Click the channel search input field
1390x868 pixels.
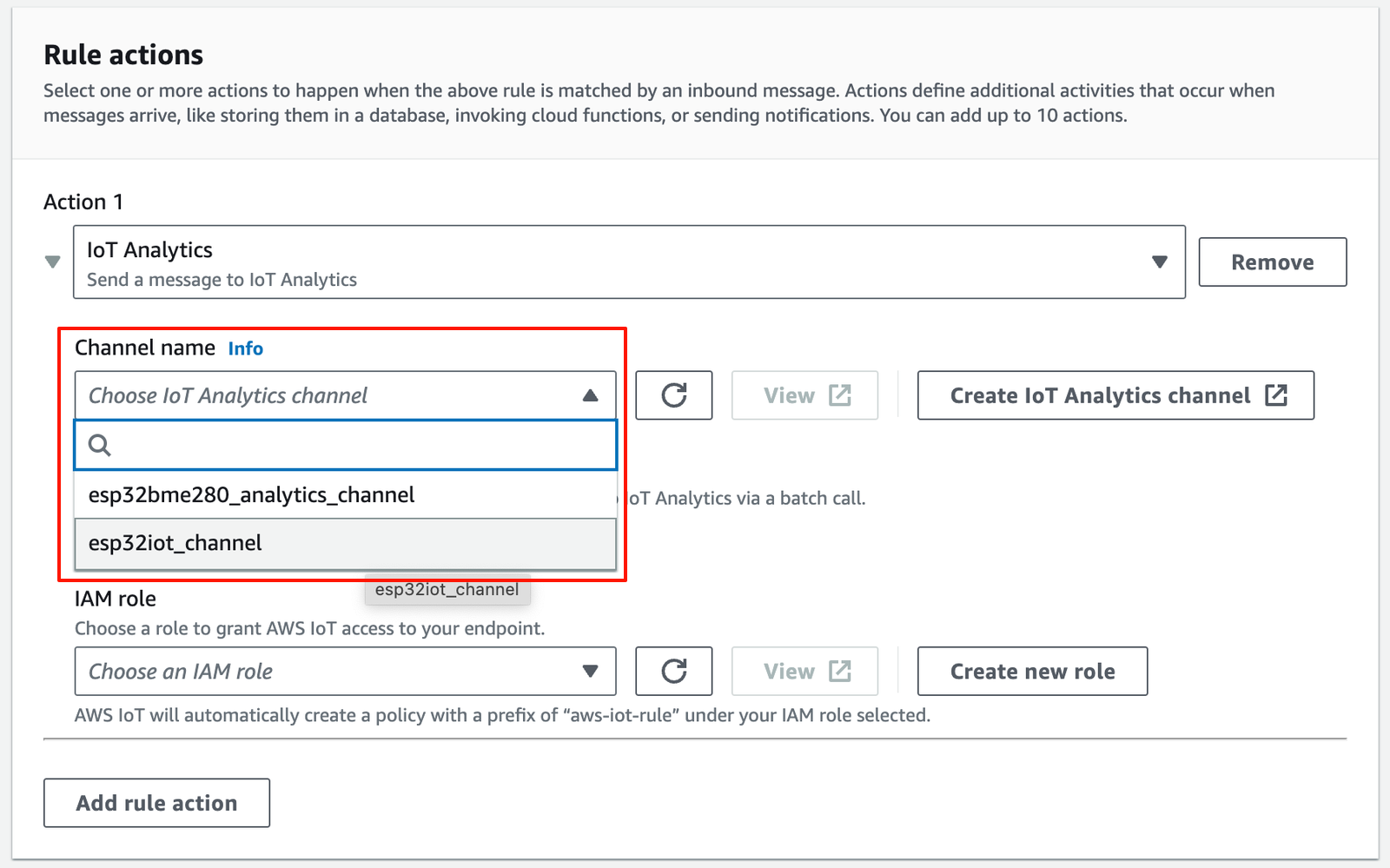[x=345, y=445]
